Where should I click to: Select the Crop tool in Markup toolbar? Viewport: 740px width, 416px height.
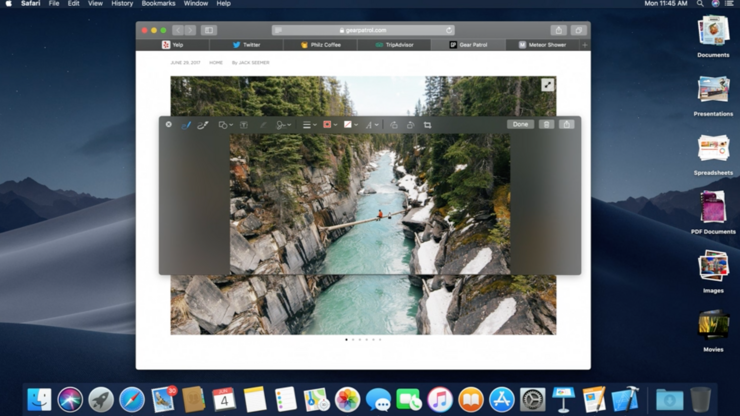[427, 125]
